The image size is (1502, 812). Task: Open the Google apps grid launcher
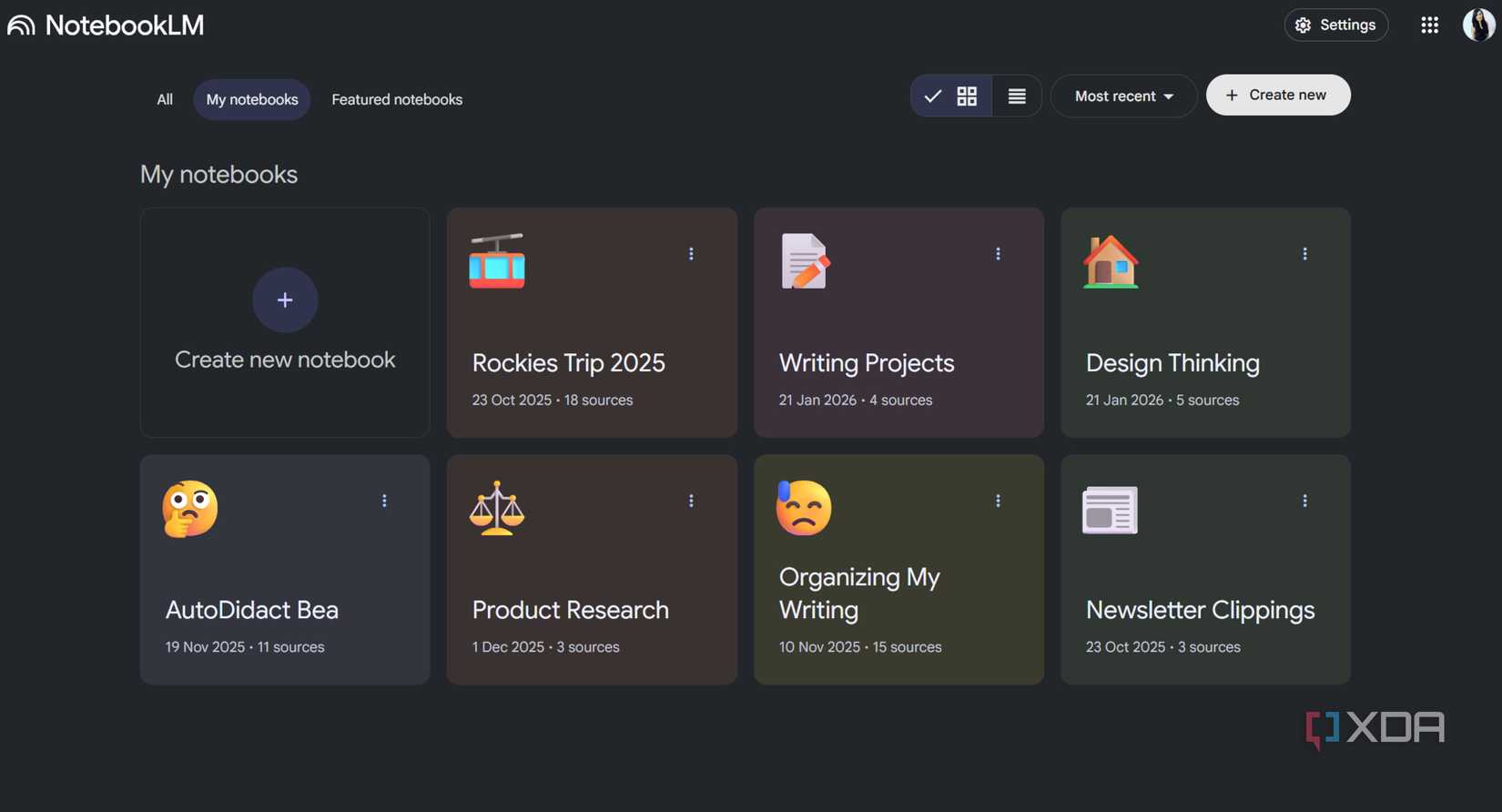point(1429,25)
